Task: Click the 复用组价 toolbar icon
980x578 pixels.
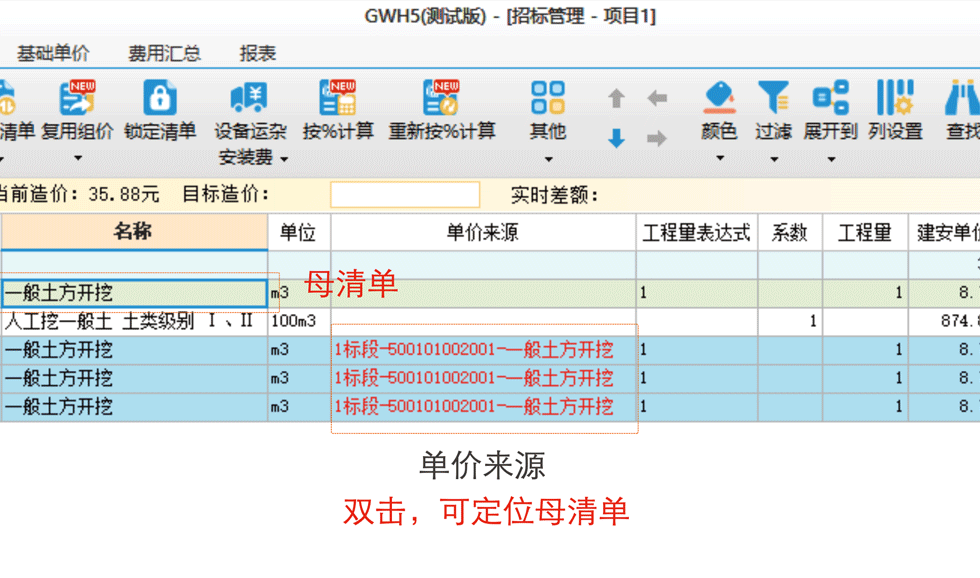Action: tap(77, 98)
